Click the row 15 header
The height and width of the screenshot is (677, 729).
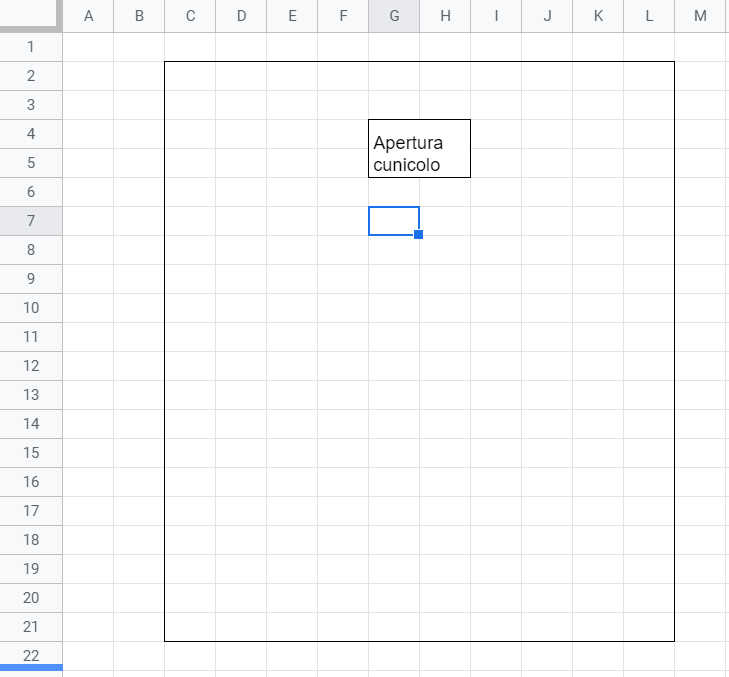point(30,453)
